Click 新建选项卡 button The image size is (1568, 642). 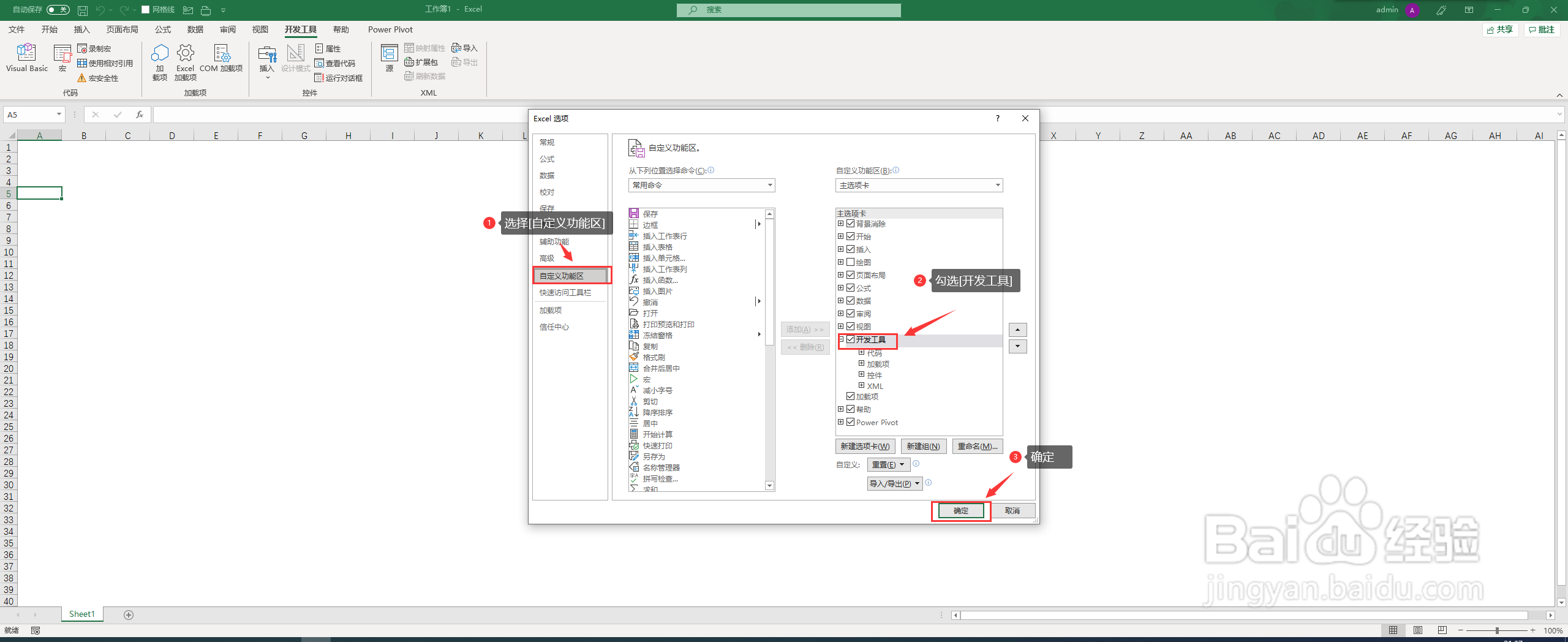pyautogui.click(x=865, y=446)
